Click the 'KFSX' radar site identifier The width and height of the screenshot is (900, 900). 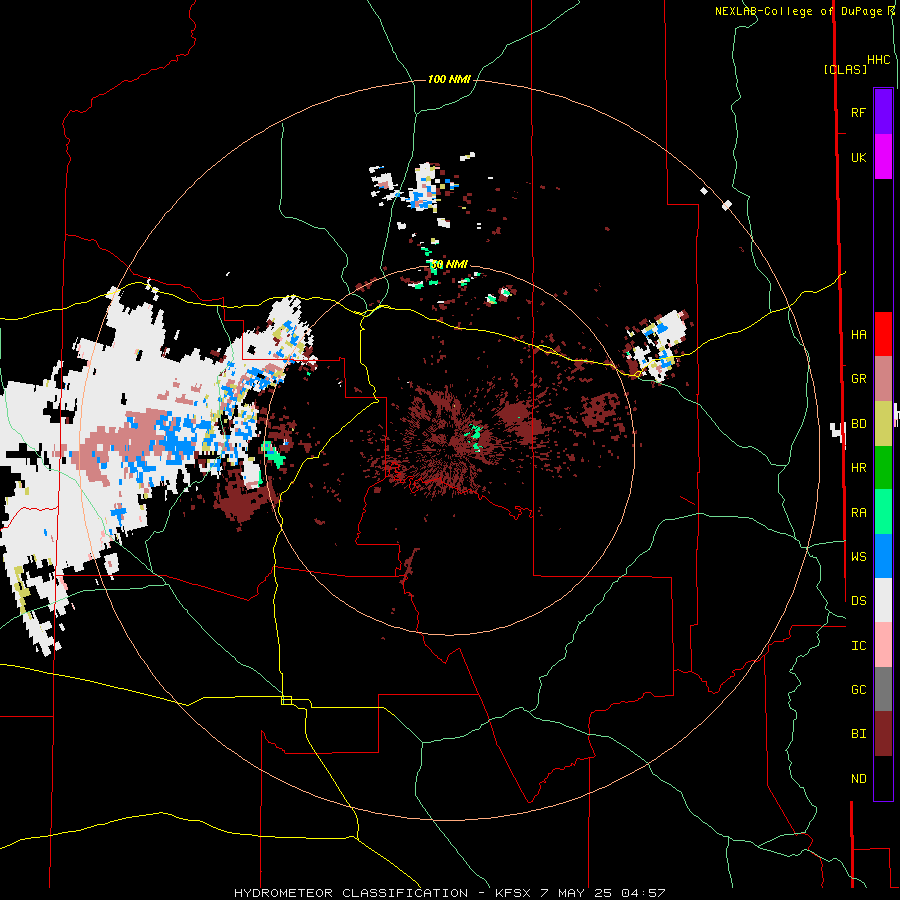click(x=515, y=893)
